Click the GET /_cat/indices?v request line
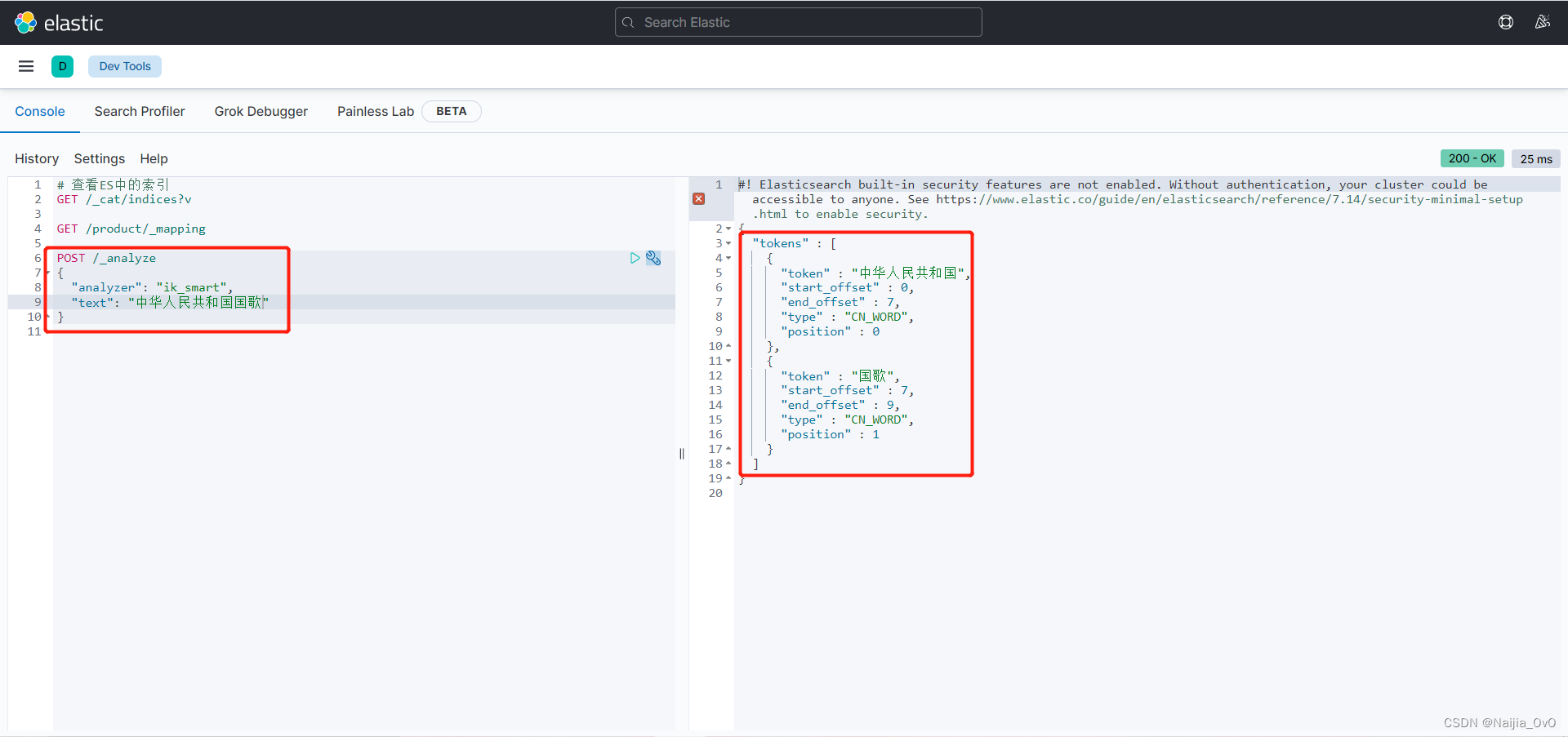 (124, 199)
